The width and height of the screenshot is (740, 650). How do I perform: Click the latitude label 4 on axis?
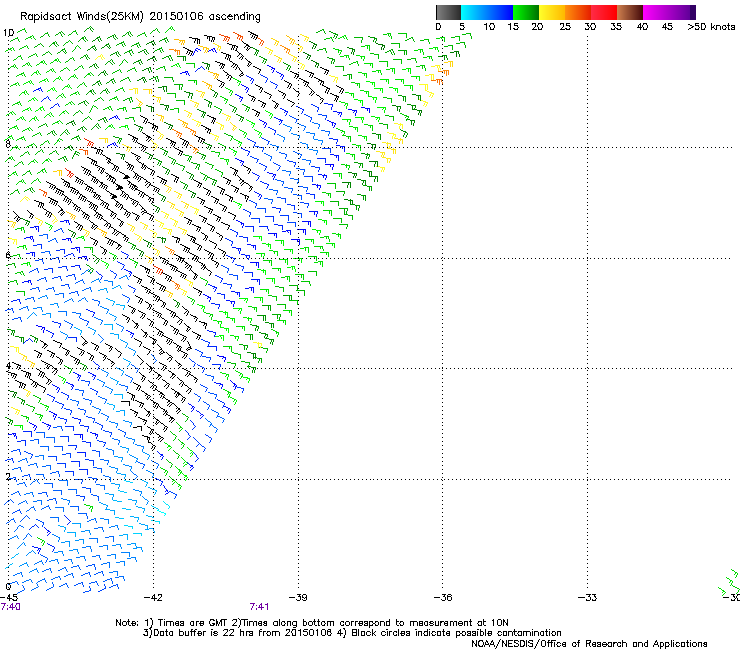tap(8, 366)
